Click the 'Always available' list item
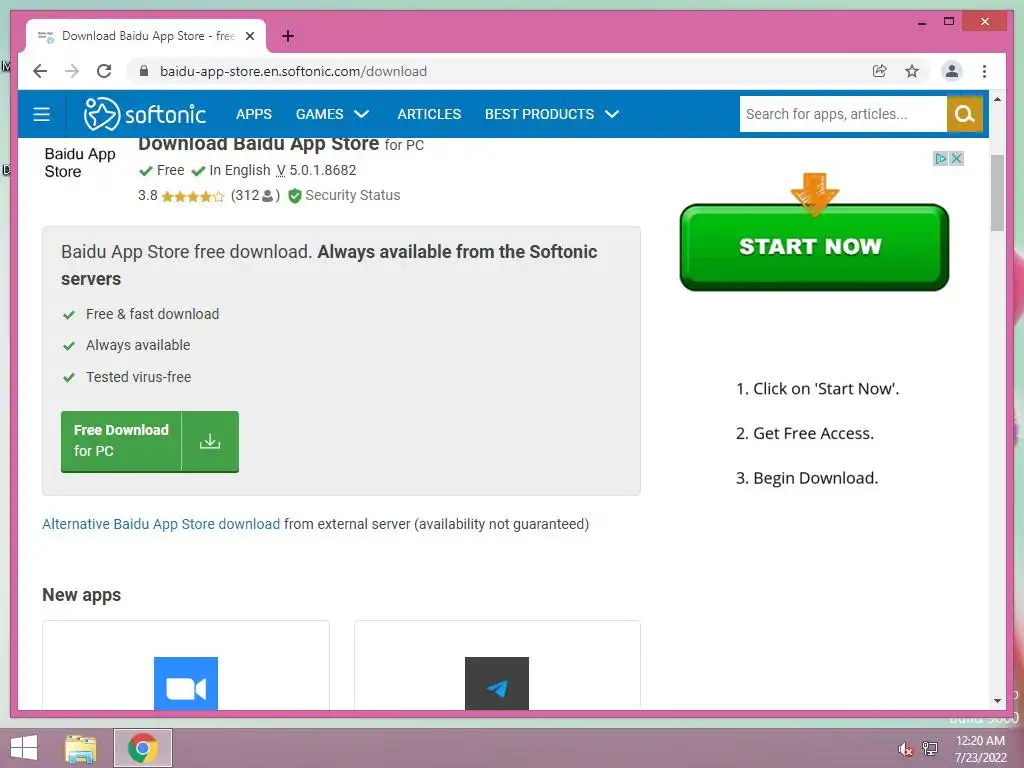Image resolution: width=1024 pixels, height=768 pixels. point(138,345)
